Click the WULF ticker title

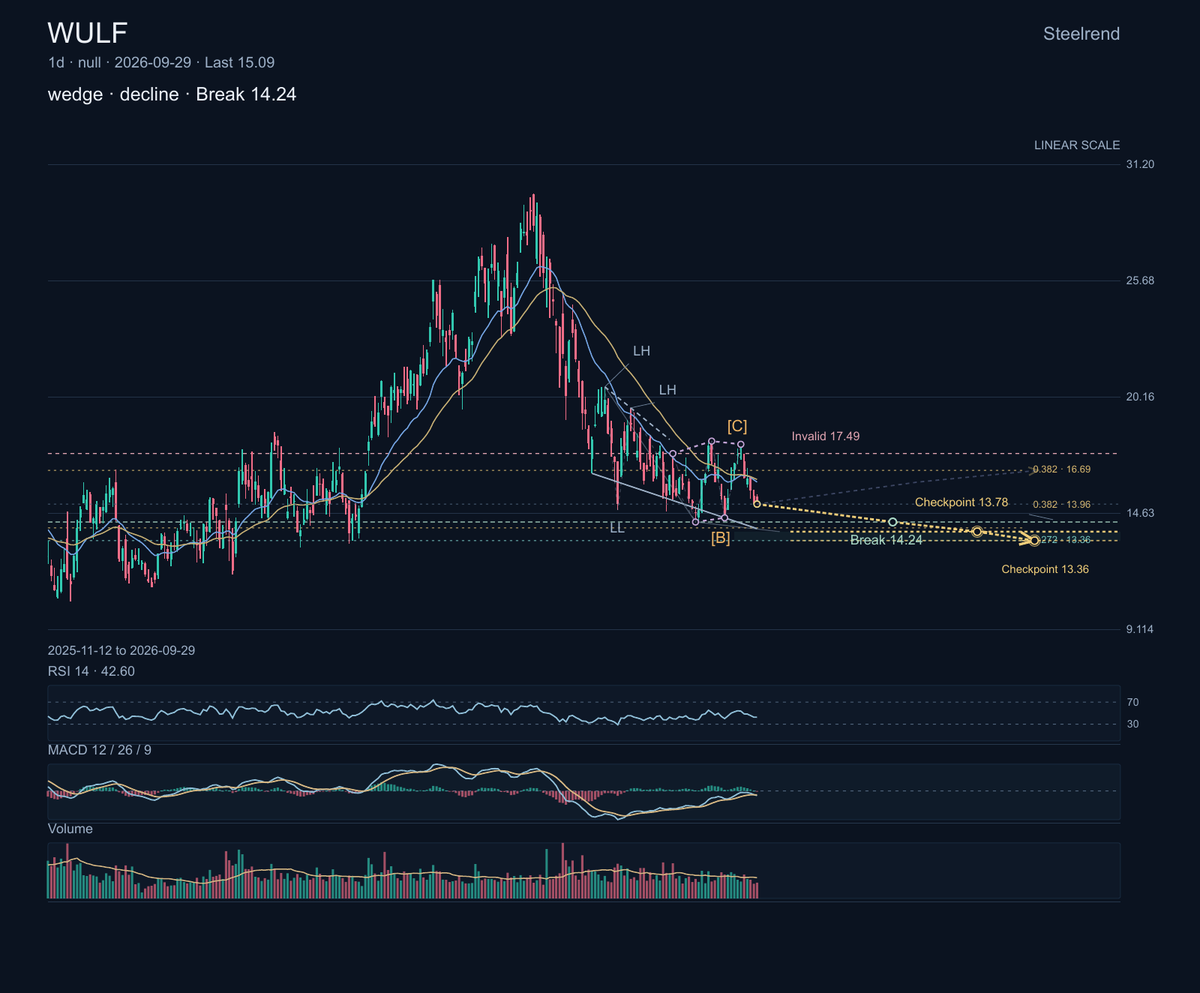point(88,33)
